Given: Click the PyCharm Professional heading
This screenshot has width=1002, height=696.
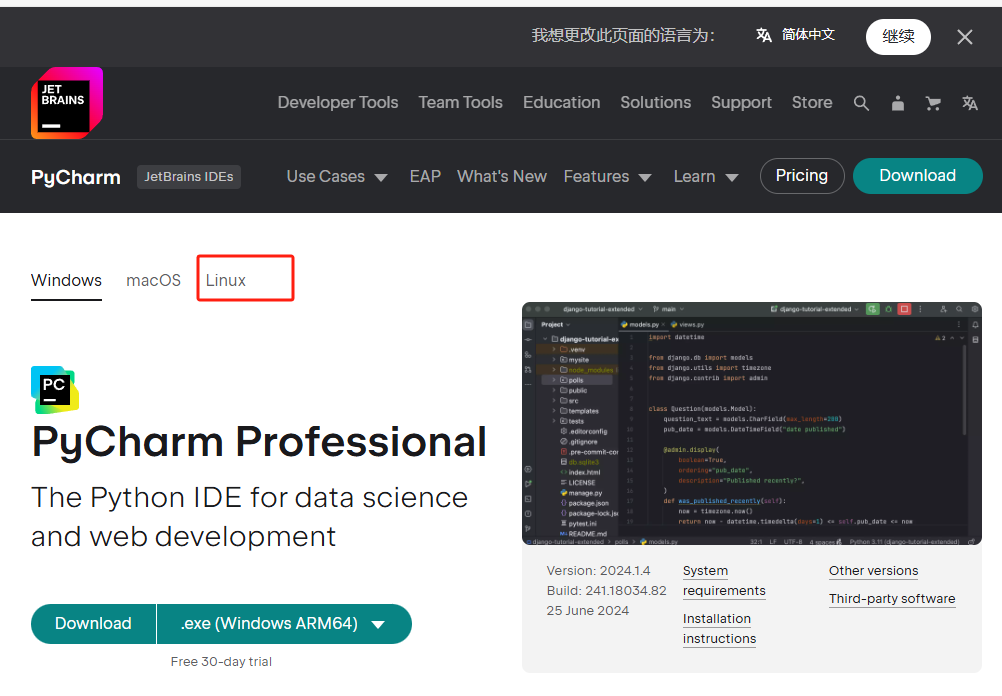Looking at the screenshot, I should coord(259,442).
